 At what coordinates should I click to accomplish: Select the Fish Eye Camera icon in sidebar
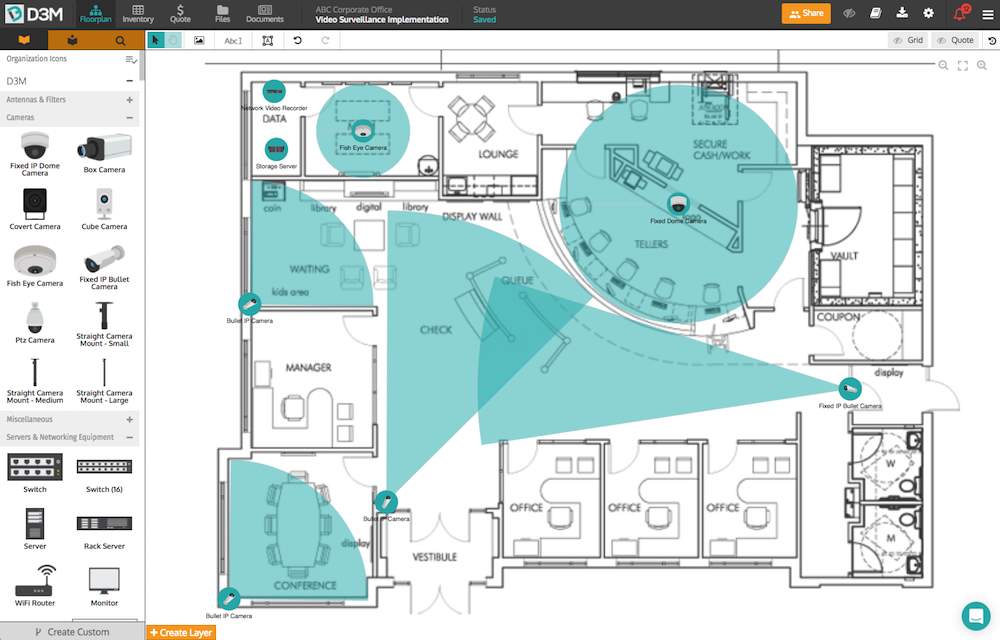[x=35, y=261]
